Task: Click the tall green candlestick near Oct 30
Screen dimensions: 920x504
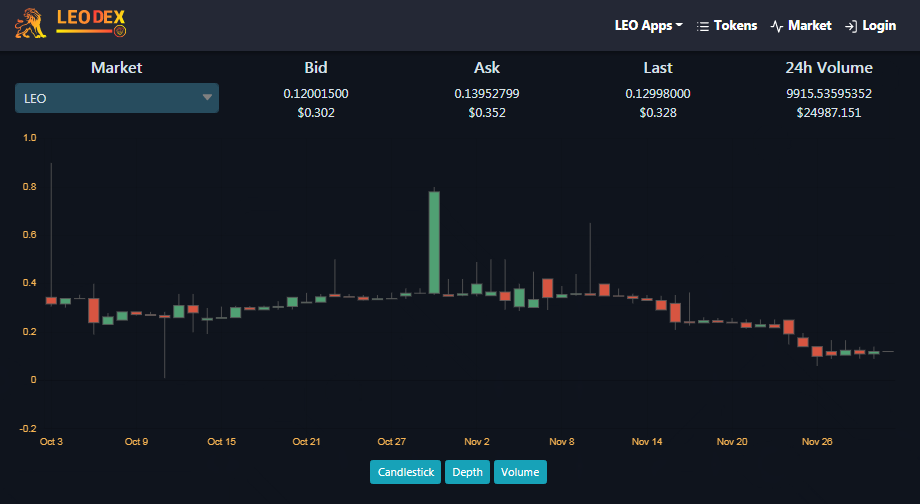Action: tap(434, 242)
